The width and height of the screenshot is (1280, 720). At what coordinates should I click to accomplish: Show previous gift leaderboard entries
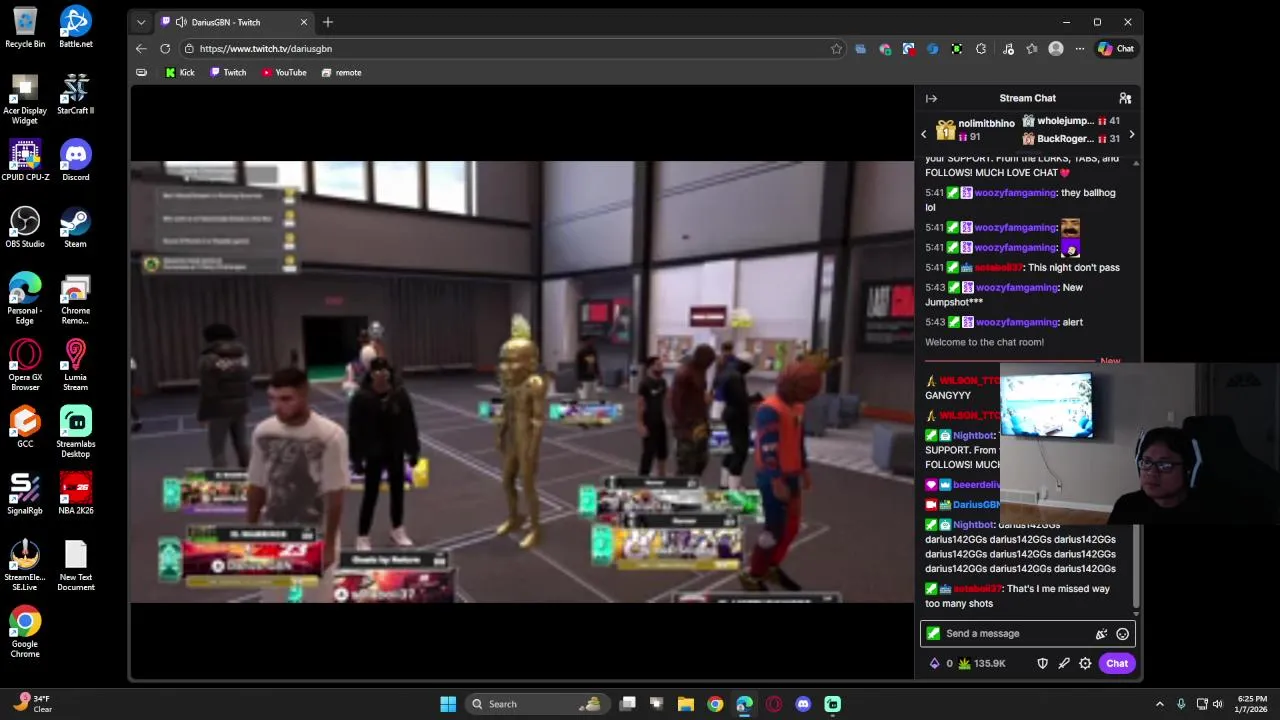point(924,134)
